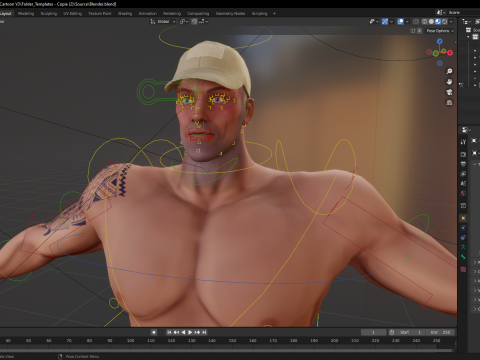Open the Pose Options dropdown
The height and width of the screenshot is (360, 480).
[x=440, y=31]
